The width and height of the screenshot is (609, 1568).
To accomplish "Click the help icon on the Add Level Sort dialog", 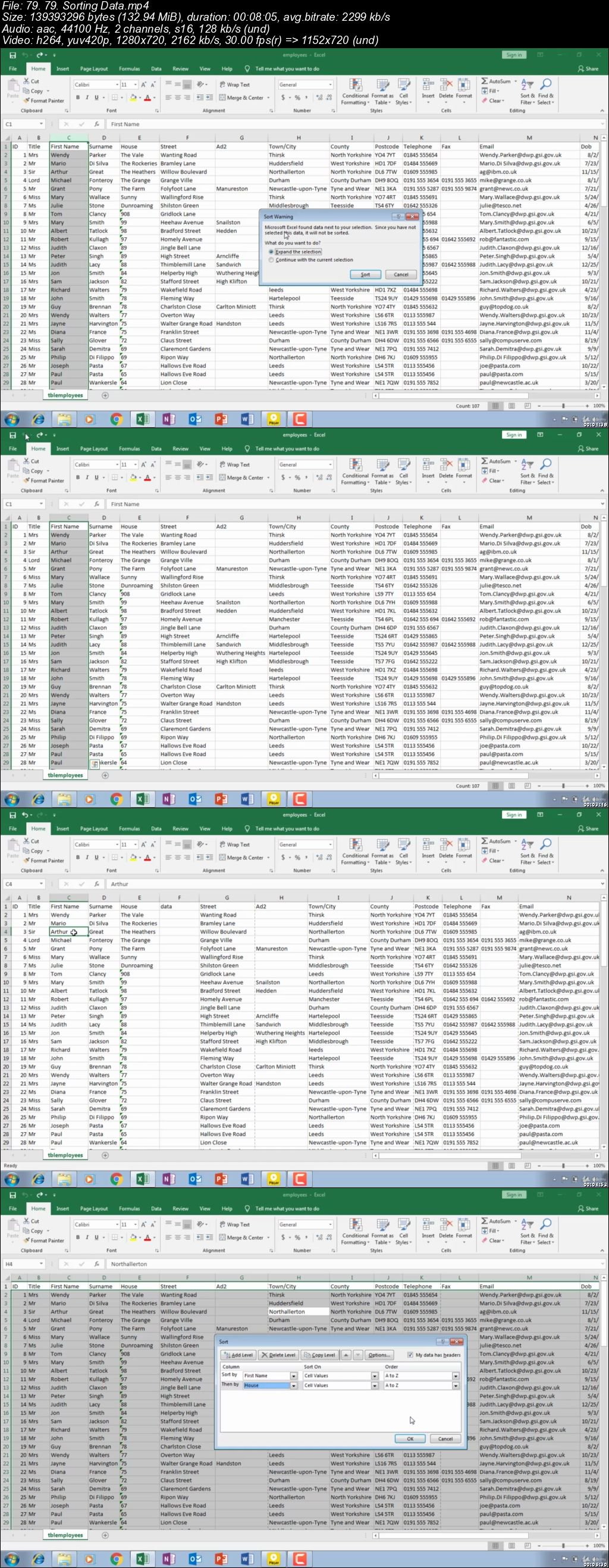I will (x=442, y=1341).
